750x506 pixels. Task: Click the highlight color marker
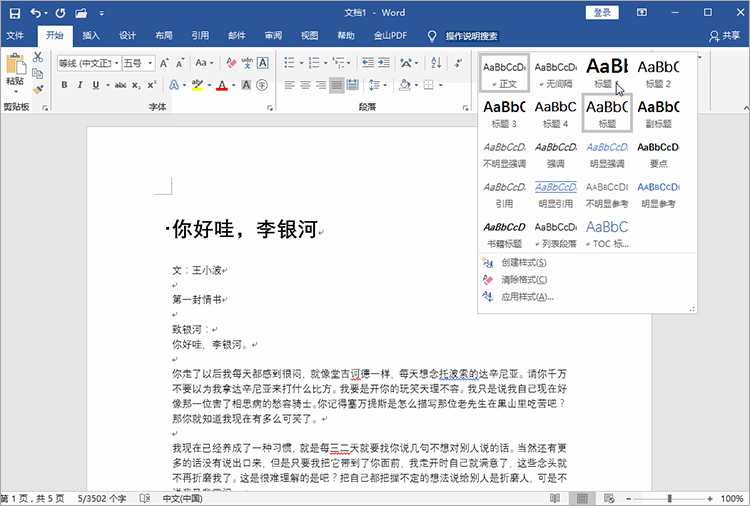(x=198, y=85)
